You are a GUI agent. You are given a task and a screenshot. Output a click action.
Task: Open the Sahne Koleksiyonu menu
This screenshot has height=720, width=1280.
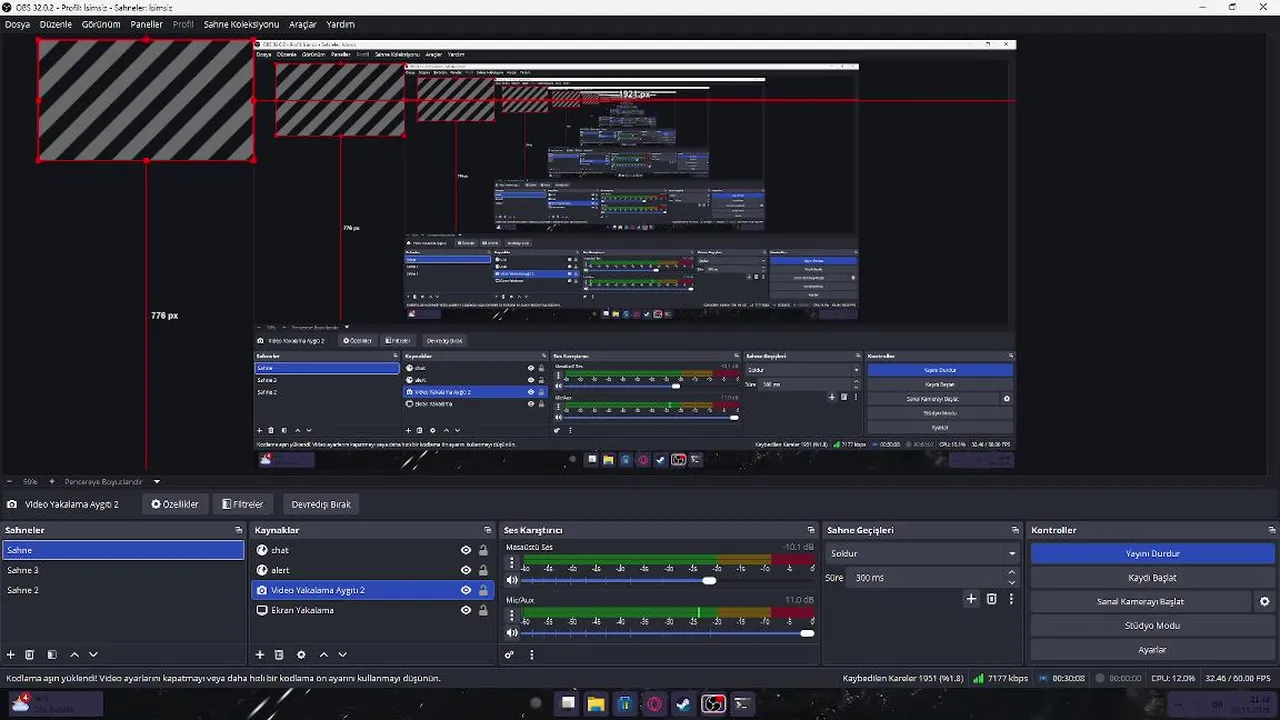pyautogui.click(x=241, y=24)
